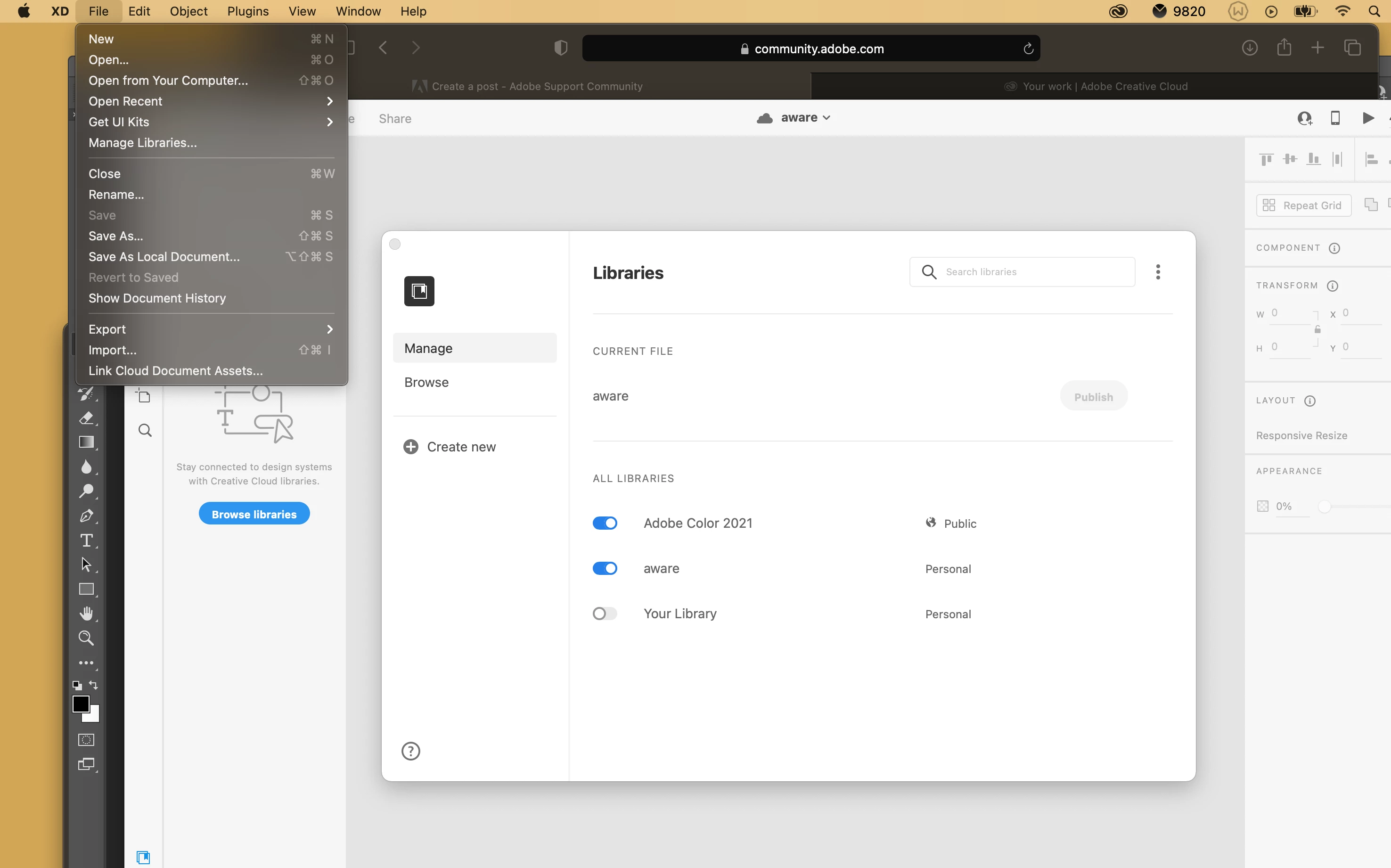
Task: Choose Save As Local Document menu item
Action: coord(164,257)
